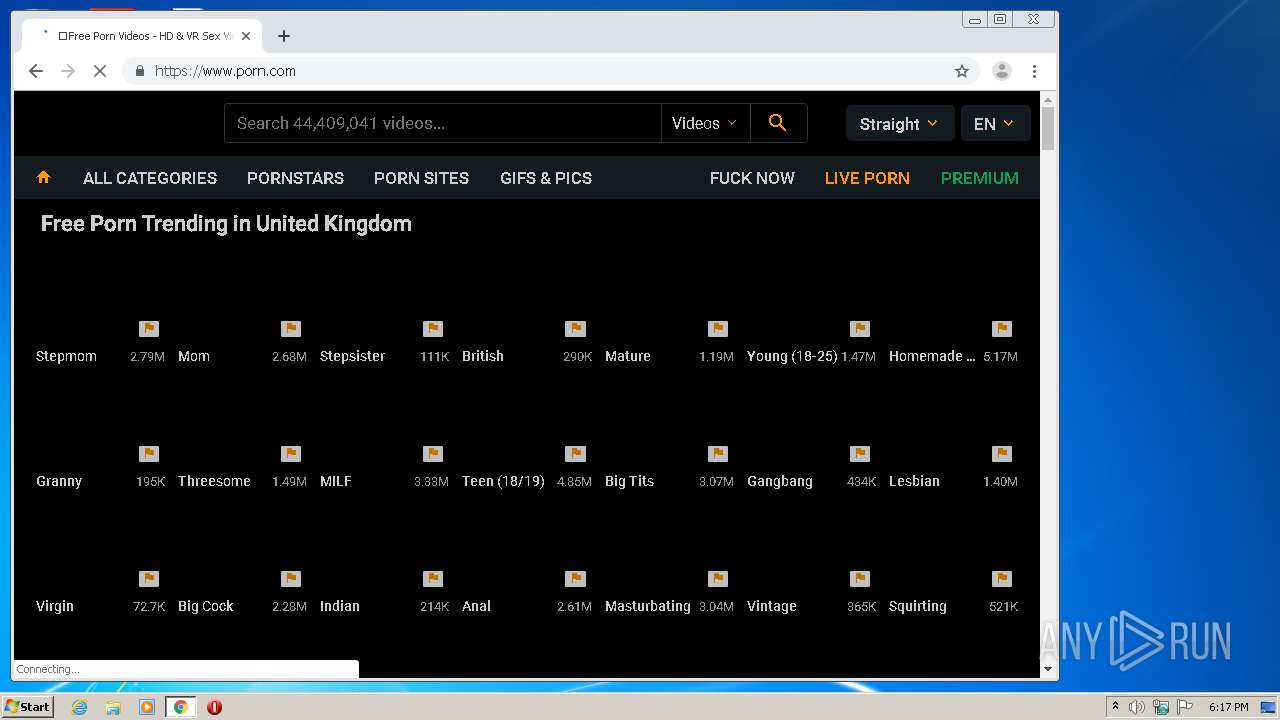Screen dimensions: 1280x720
Task: Switch to Chrome in the taskbar
Action: tap(181, 707)
